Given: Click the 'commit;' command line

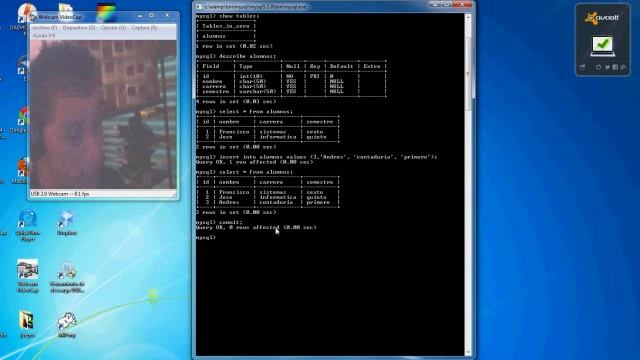Looking at the screenshot, I should click(220, 222).
